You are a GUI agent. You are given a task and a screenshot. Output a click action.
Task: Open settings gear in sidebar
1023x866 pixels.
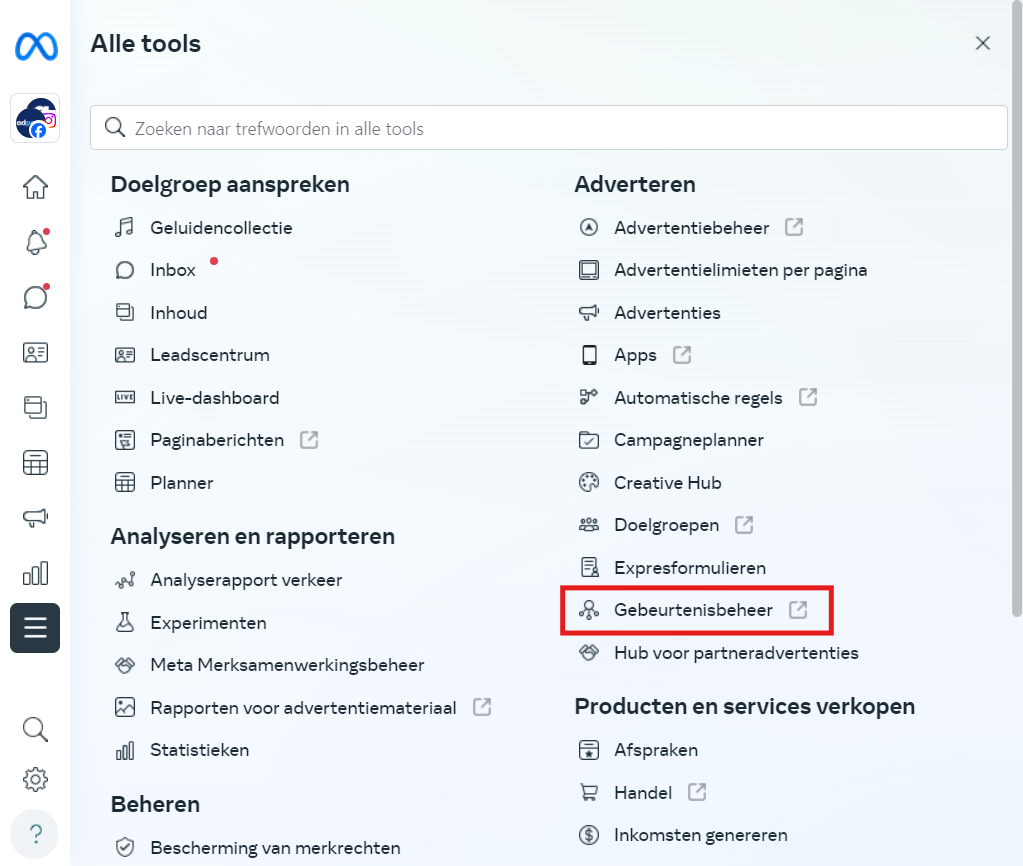tap(35, 779)
